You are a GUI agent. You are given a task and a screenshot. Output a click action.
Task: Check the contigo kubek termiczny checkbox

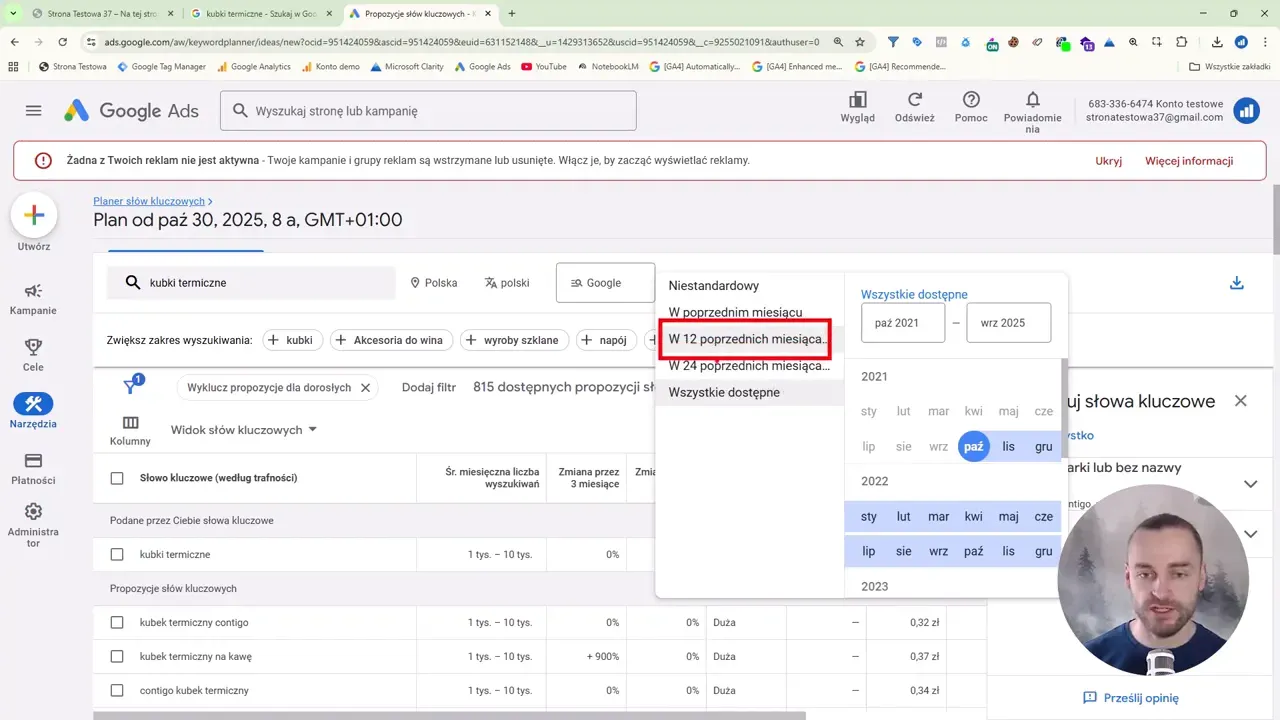pos(117,690)
